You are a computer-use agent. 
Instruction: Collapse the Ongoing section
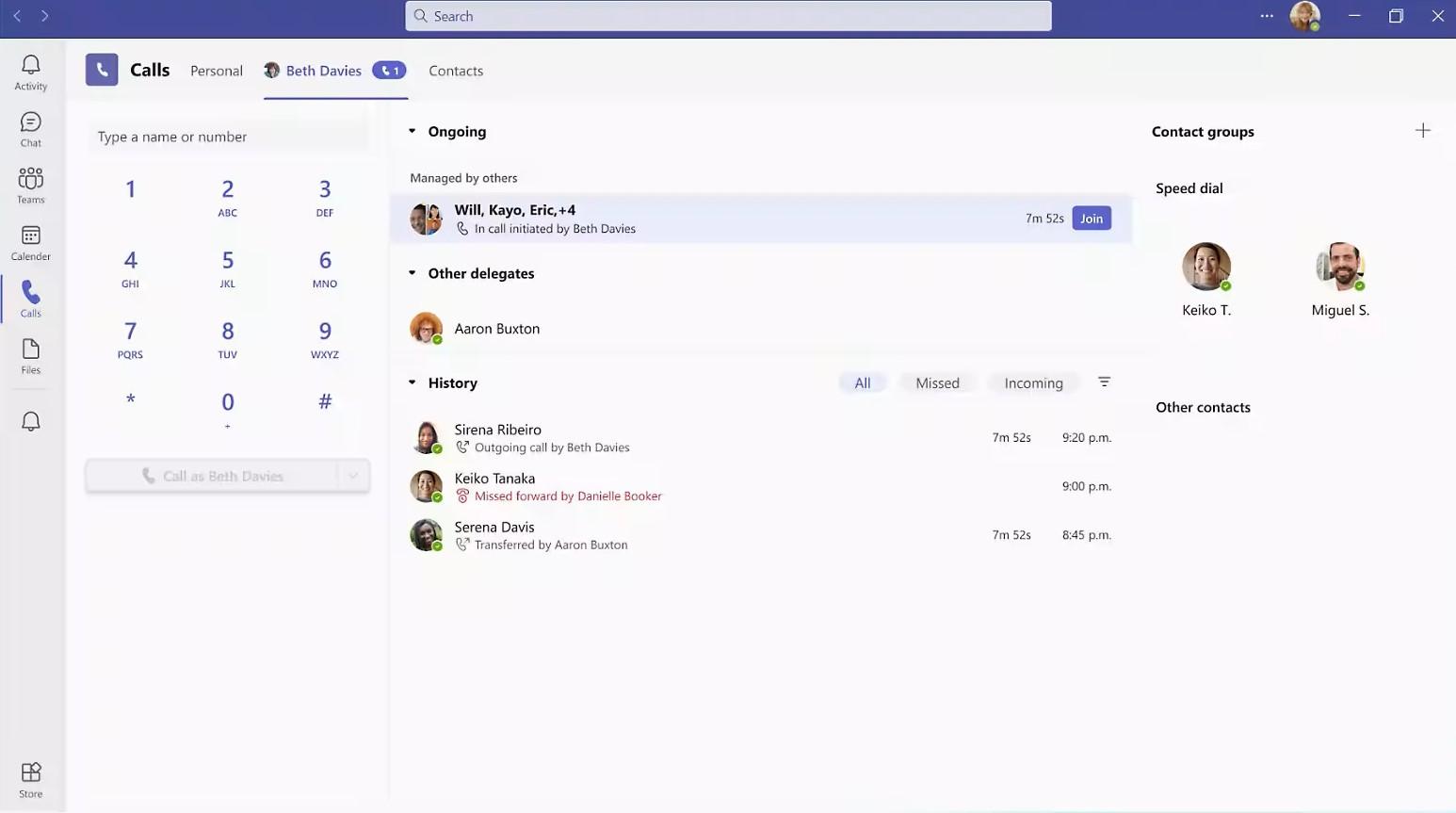[412, 131]
